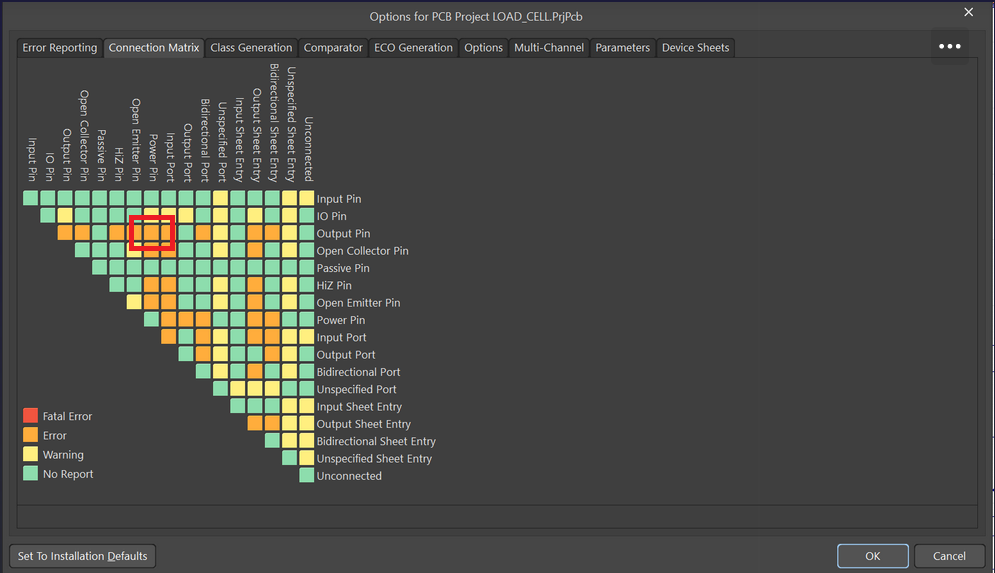Toggle Output Sheet Entry row Unconnected cell
995x573 pixels.
coord(306,423)
